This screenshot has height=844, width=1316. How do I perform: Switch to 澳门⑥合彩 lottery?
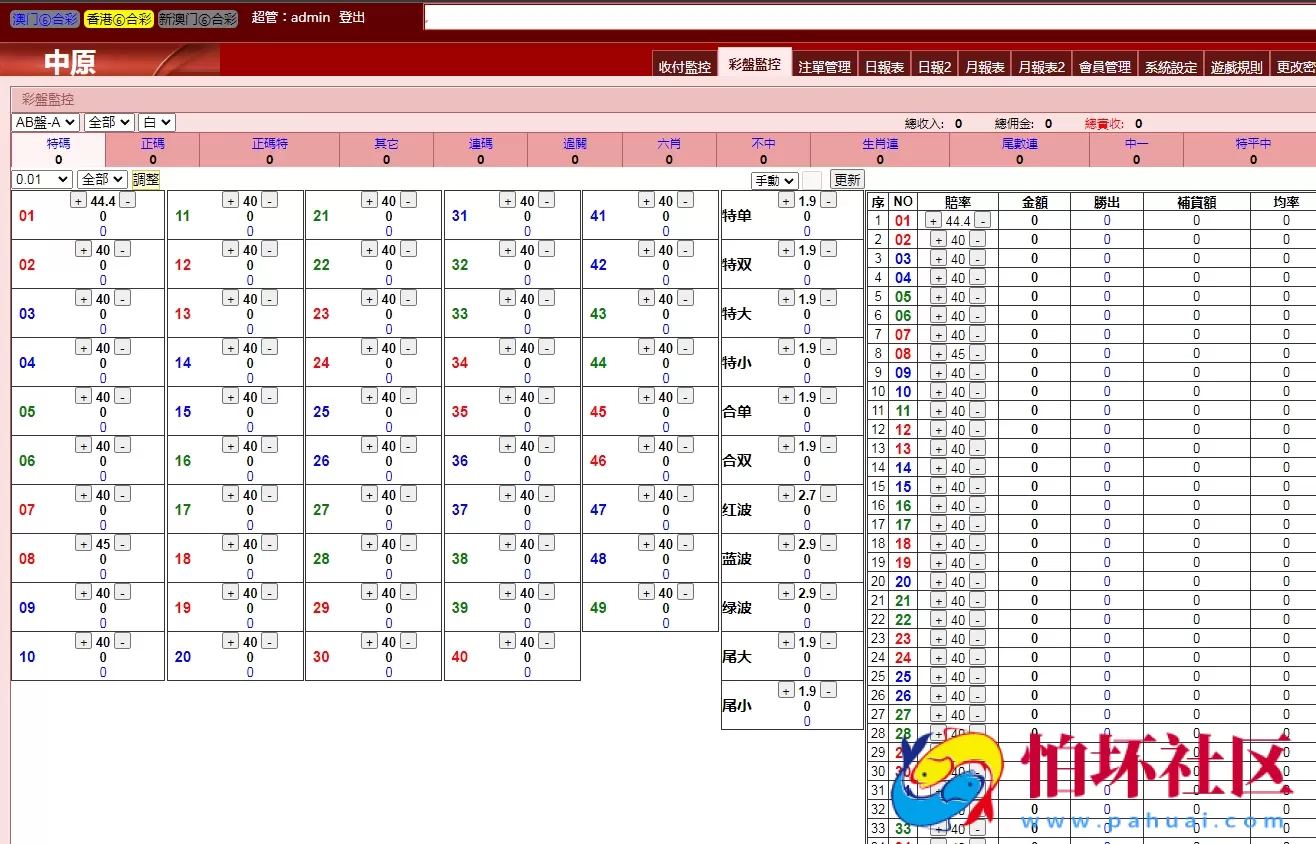[x=44, y=18]
